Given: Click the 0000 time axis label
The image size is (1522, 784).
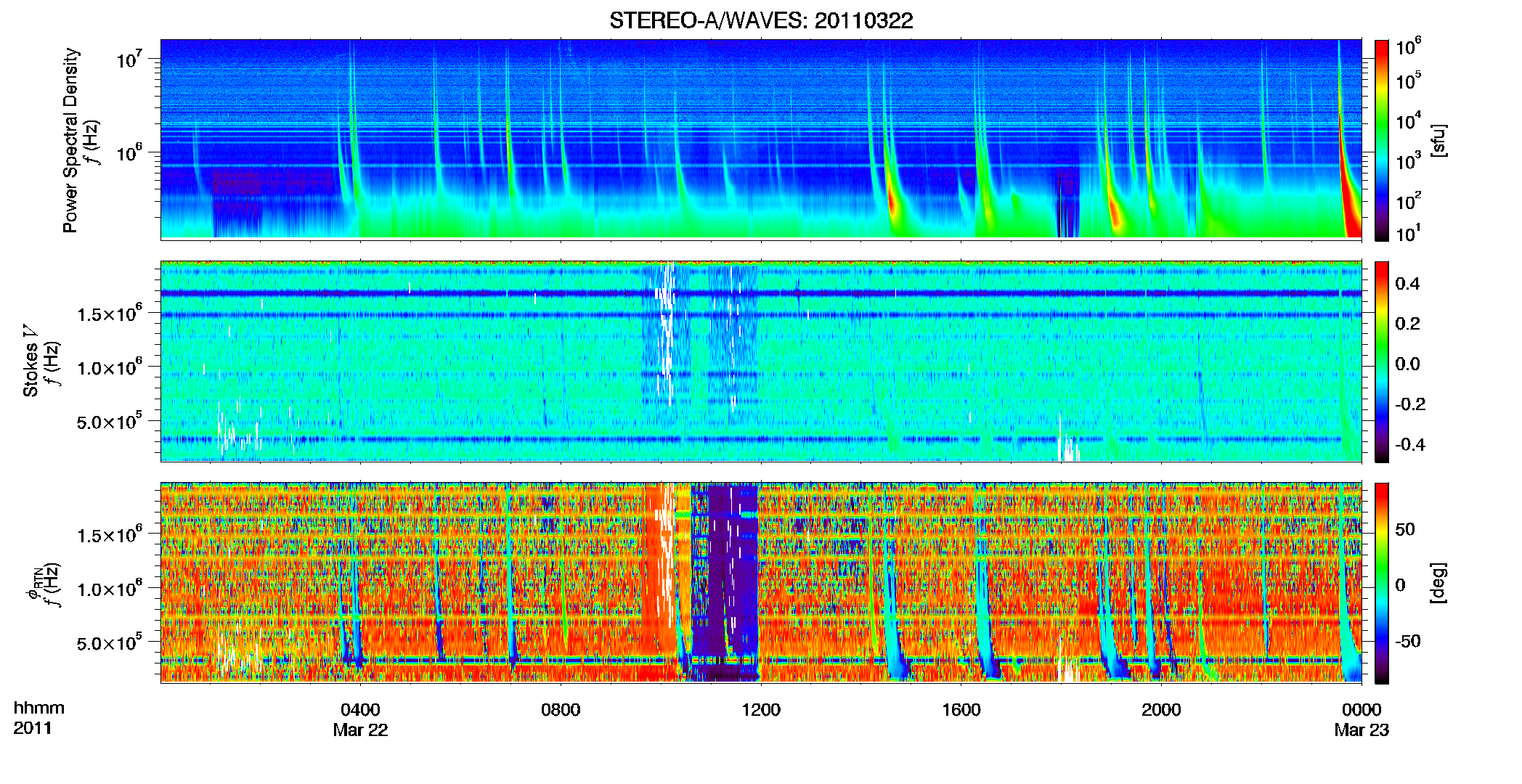Looking at the screenshot, I should (1362, 709).
